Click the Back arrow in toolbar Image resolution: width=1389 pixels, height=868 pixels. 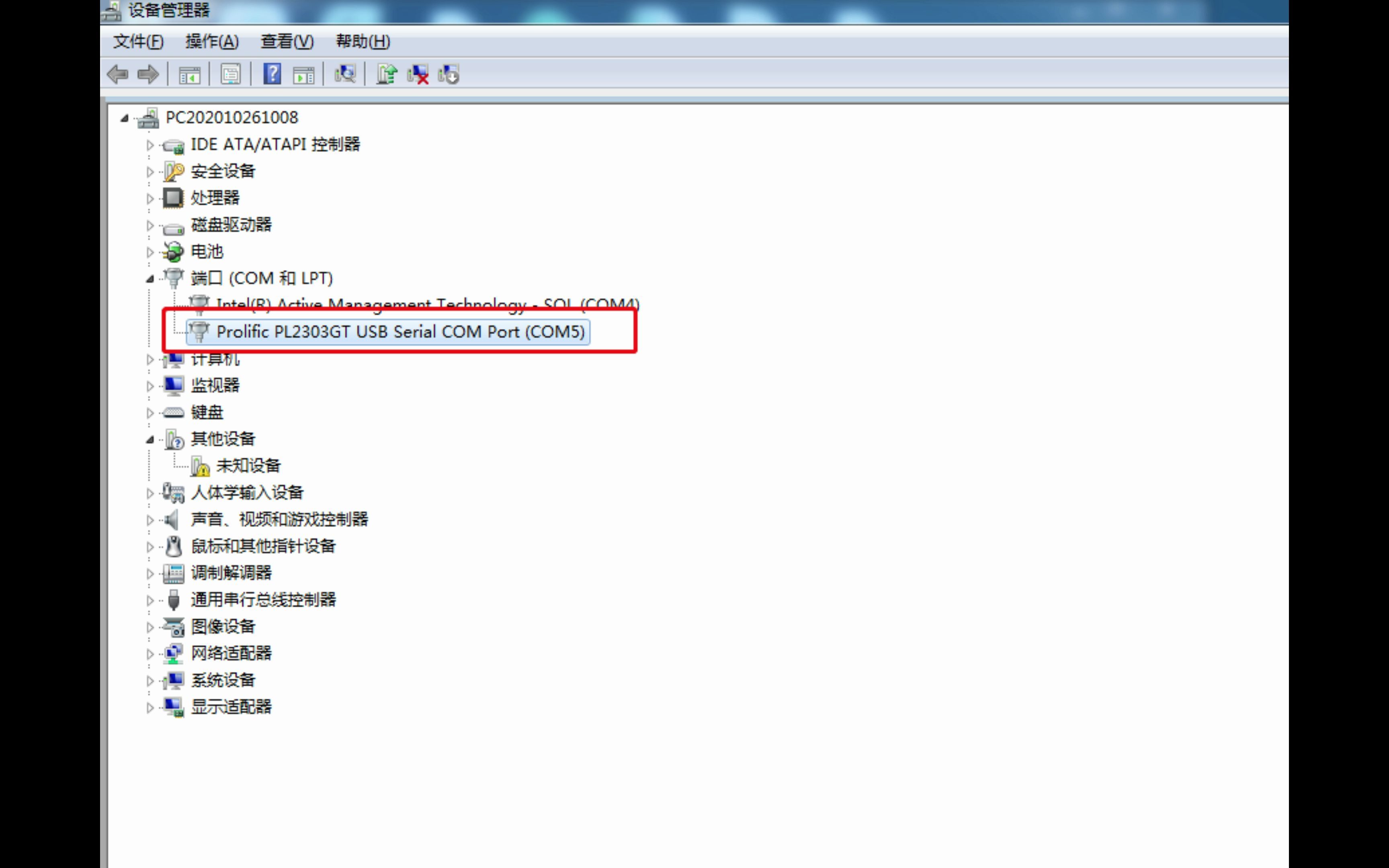118,74
